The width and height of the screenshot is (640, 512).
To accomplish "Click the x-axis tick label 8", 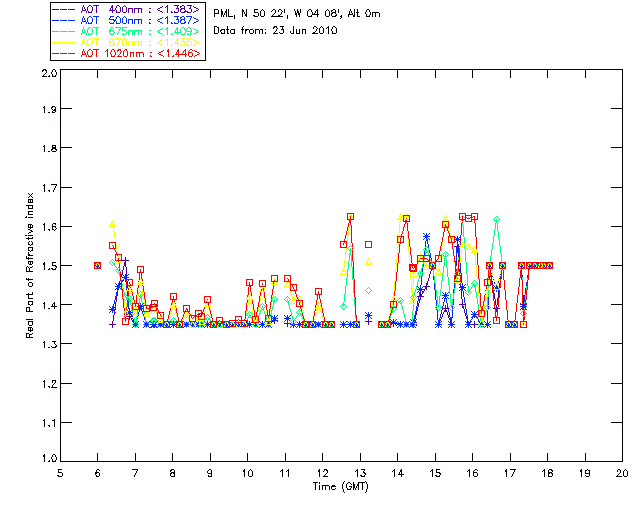I will coord(173,473).
